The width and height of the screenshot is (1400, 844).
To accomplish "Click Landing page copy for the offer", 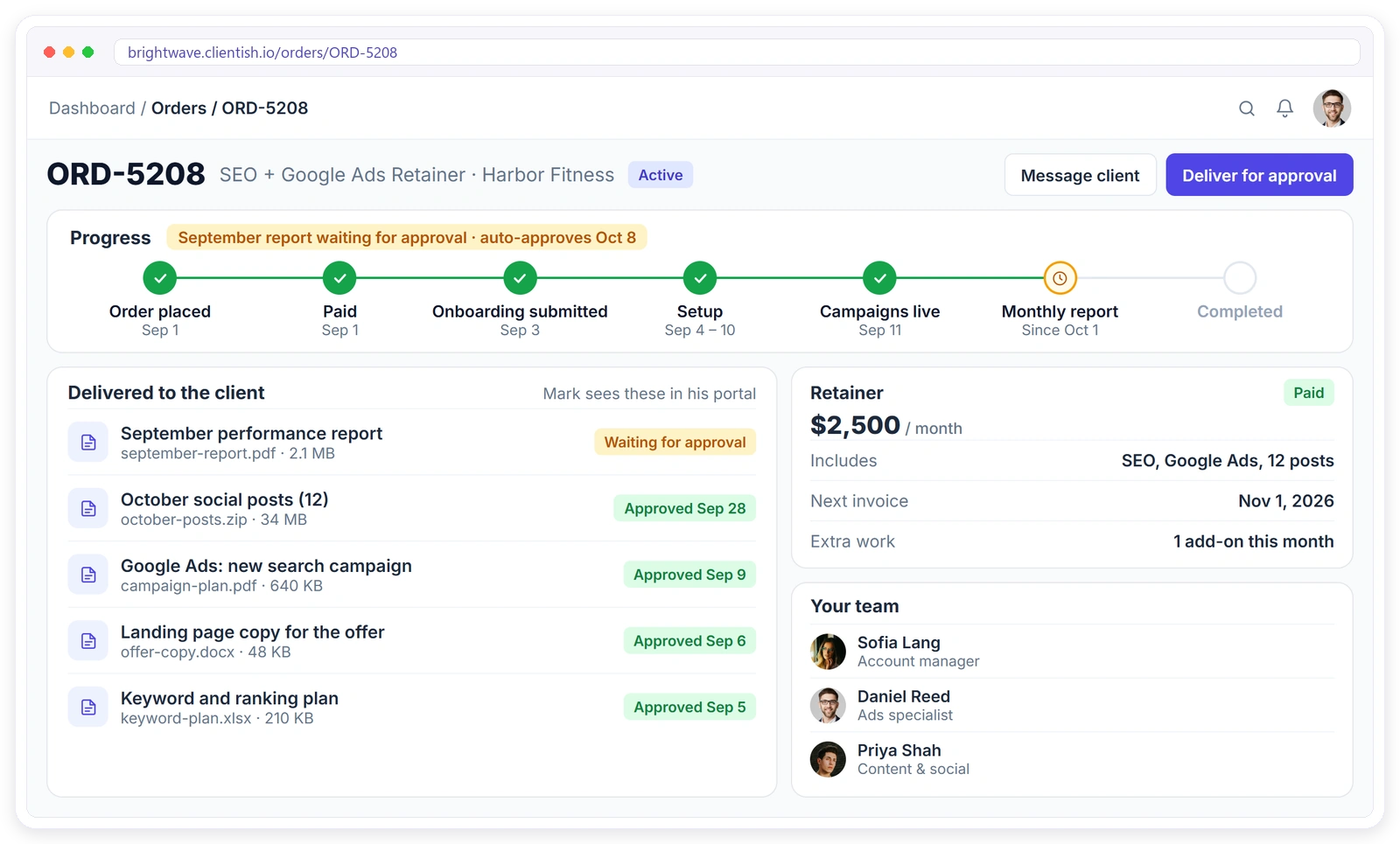I will coord(253,632).
